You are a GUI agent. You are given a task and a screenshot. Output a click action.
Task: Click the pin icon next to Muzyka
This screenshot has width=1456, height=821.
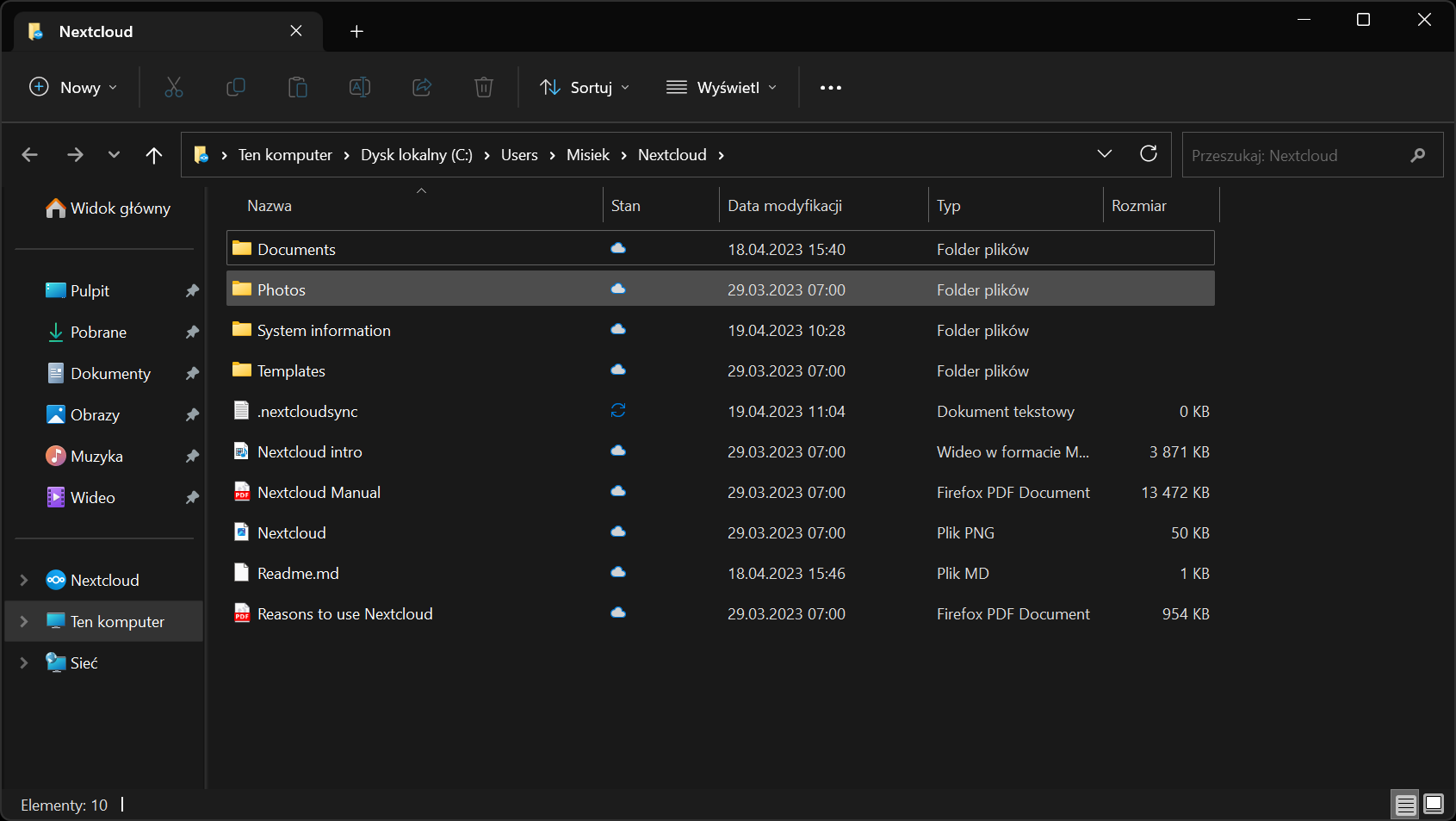pyautogui.click(x=192, y=456)
